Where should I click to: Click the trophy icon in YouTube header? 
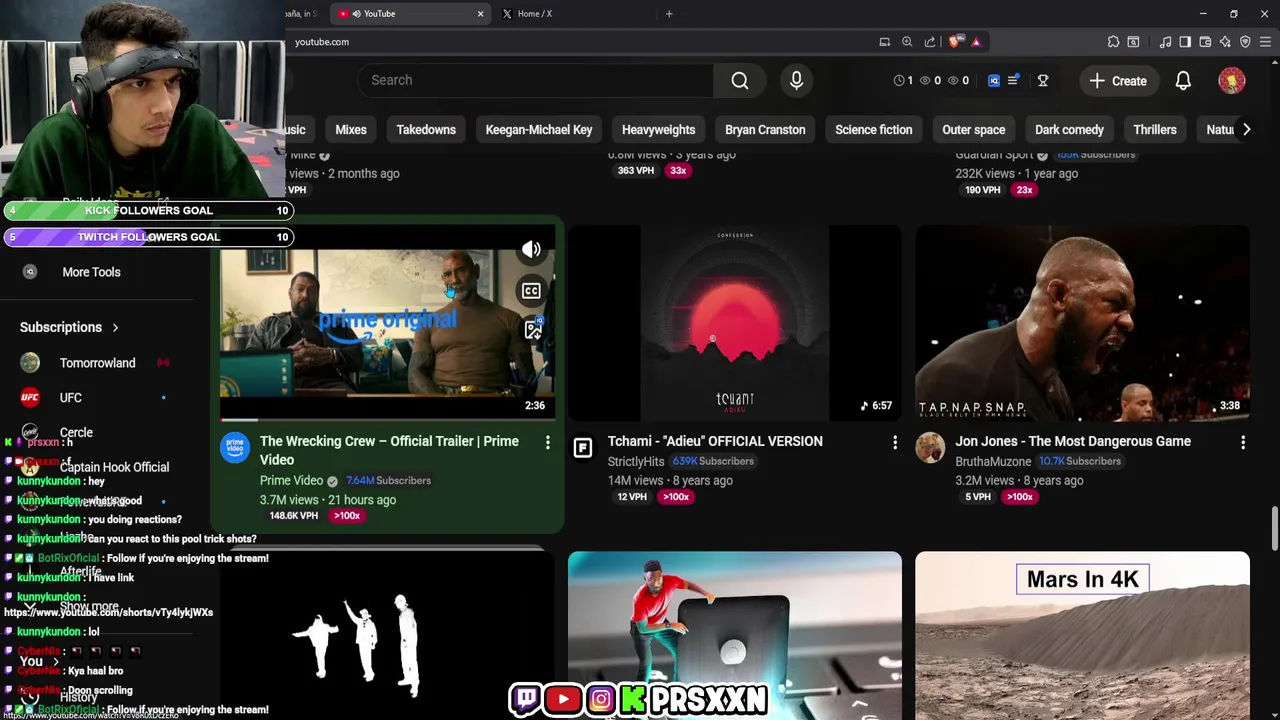point(1043,81)
